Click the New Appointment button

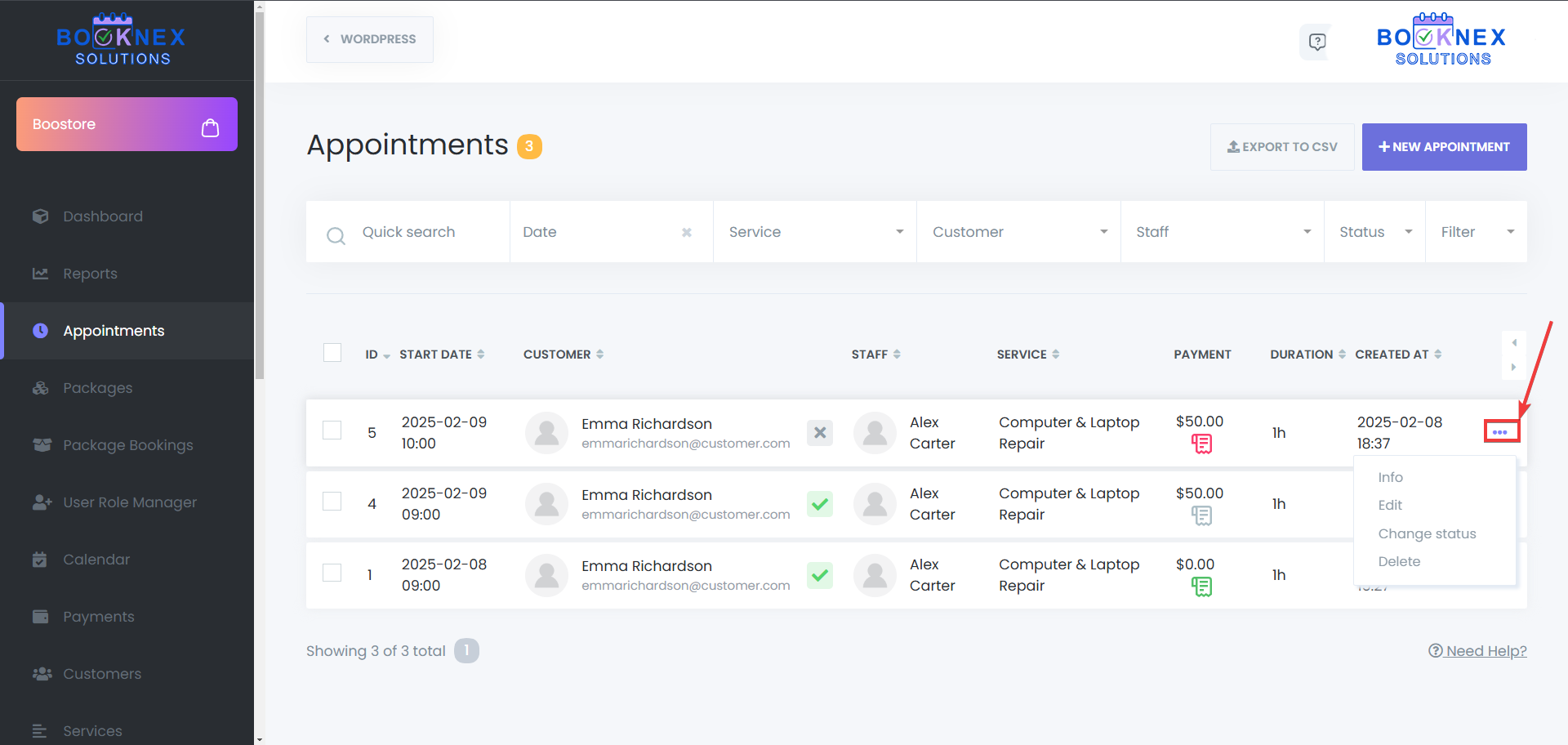coord(1444,147)
